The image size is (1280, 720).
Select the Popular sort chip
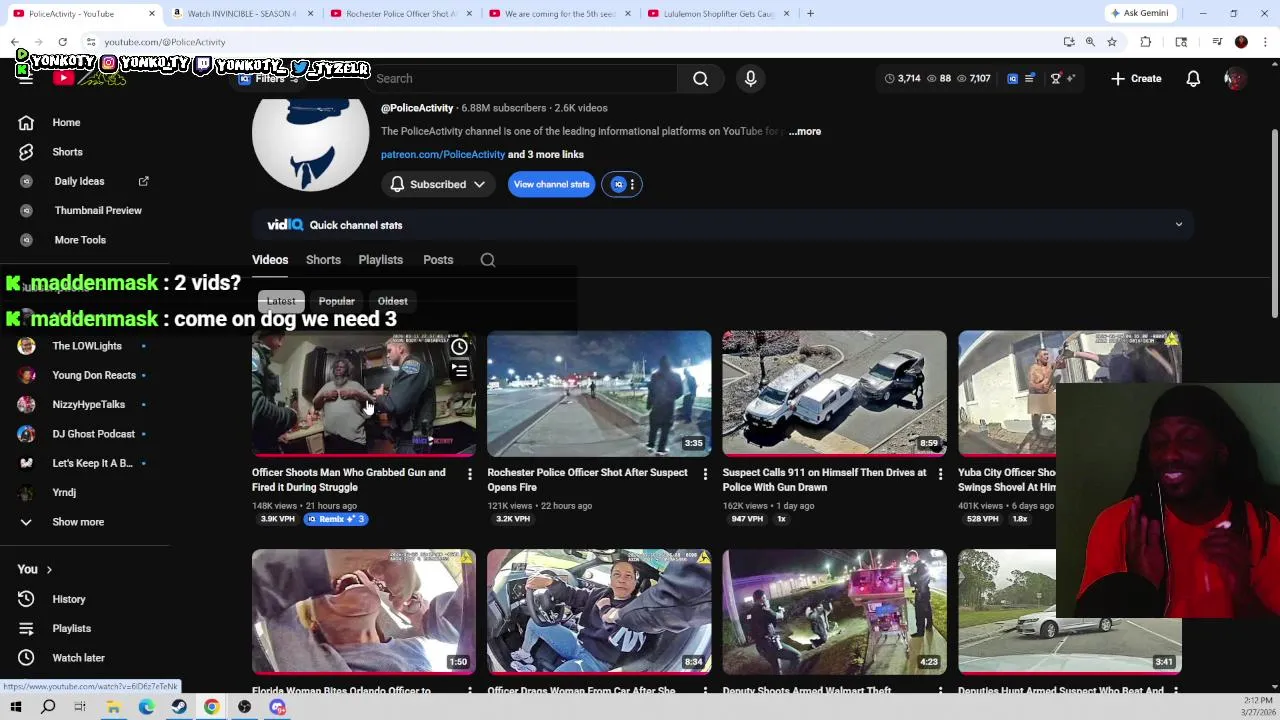pyautogui.click(x=336, y=301)
